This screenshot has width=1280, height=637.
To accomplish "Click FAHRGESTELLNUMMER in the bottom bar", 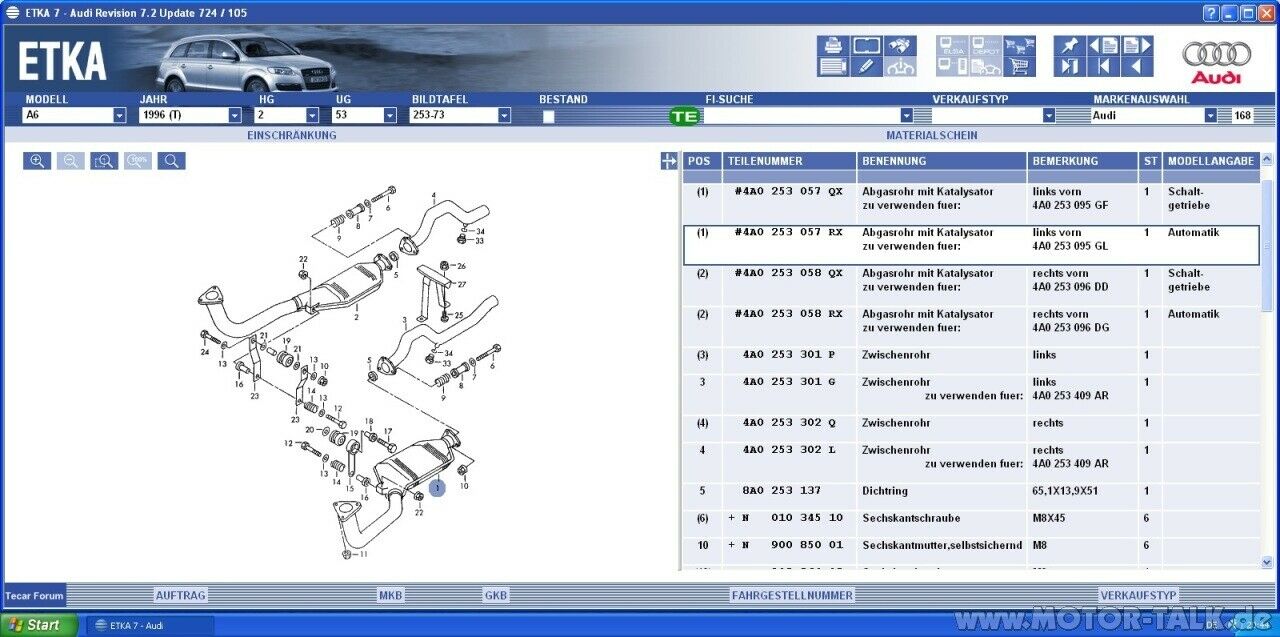I will (x=792, y=595).
